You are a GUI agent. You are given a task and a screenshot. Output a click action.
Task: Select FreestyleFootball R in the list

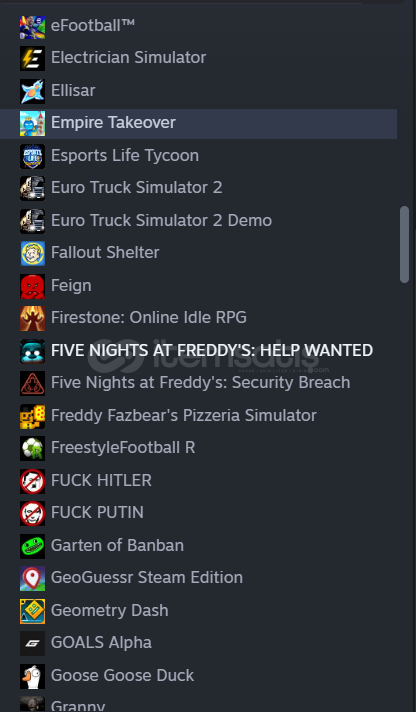point(198,448)
